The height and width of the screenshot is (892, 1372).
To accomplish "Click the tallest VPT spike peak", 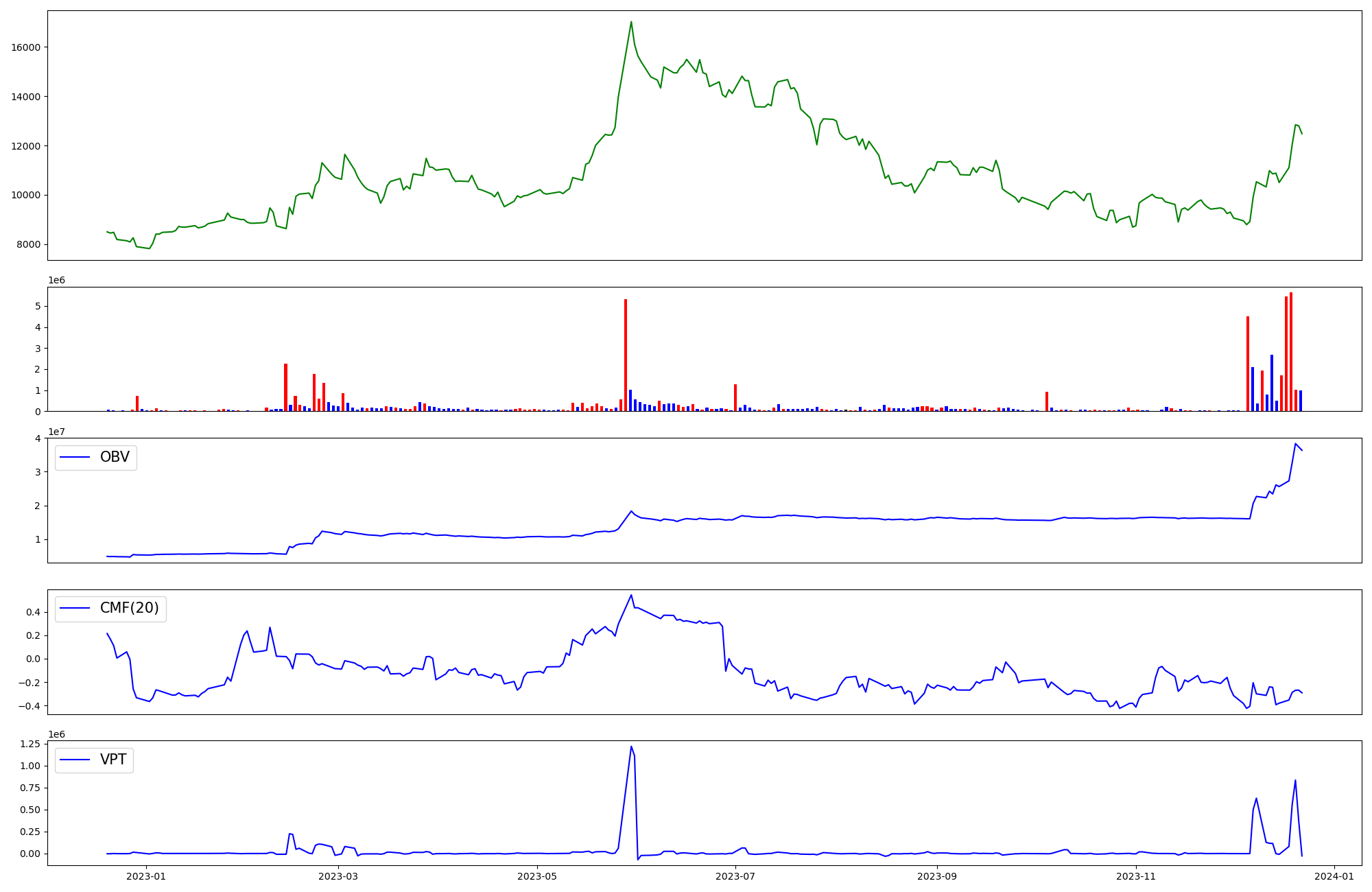I will tap(631, 747).
